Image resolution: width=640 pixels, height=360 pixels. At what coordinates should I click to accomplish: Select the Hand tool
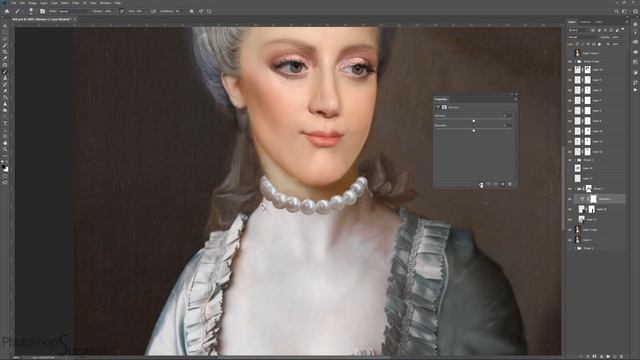(x=5, y=143)
